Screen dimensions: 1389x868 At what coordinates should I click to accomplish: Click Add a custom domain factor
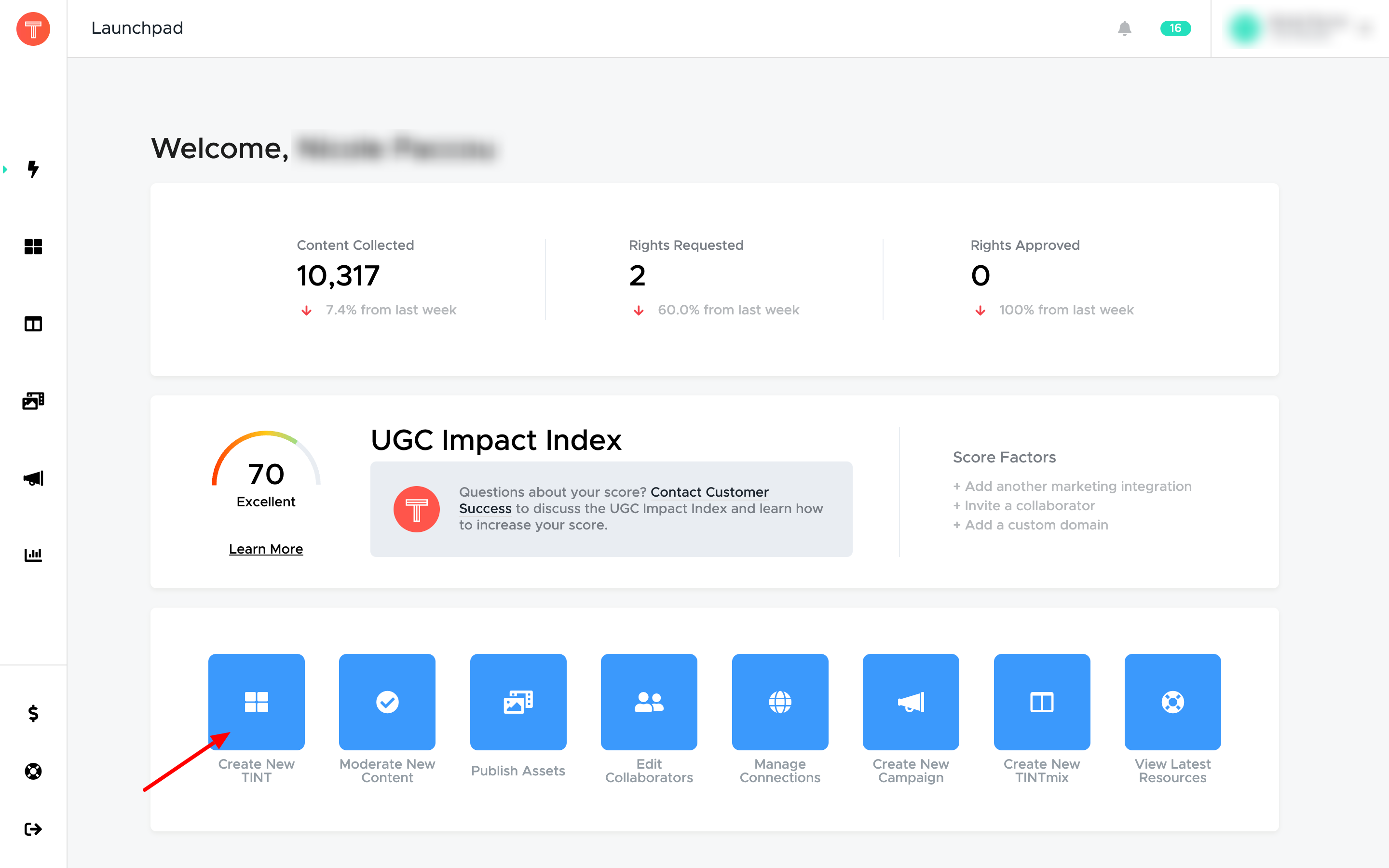1030,525
